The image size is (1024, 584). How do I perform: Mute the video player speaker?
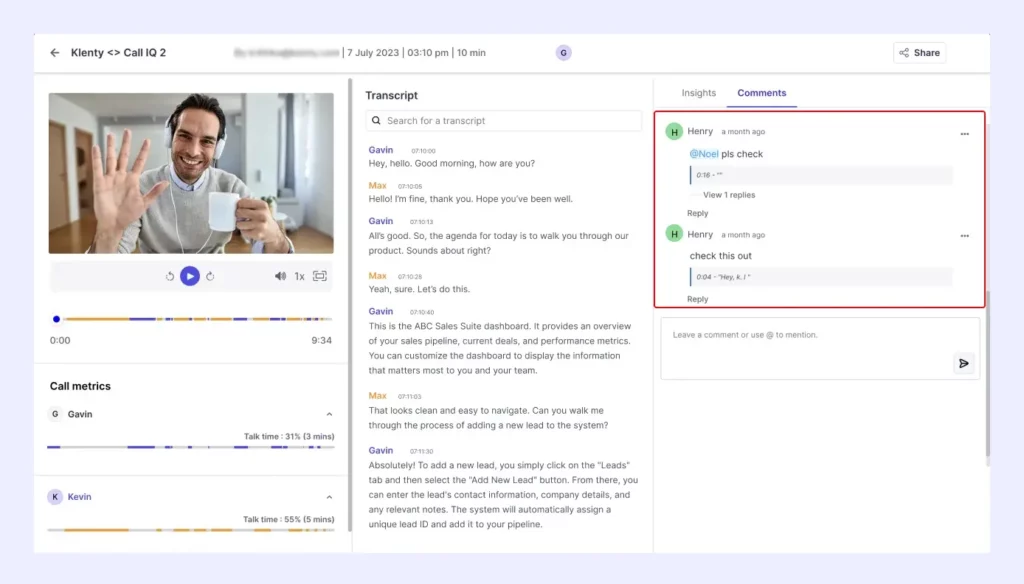tap(282, 276)
